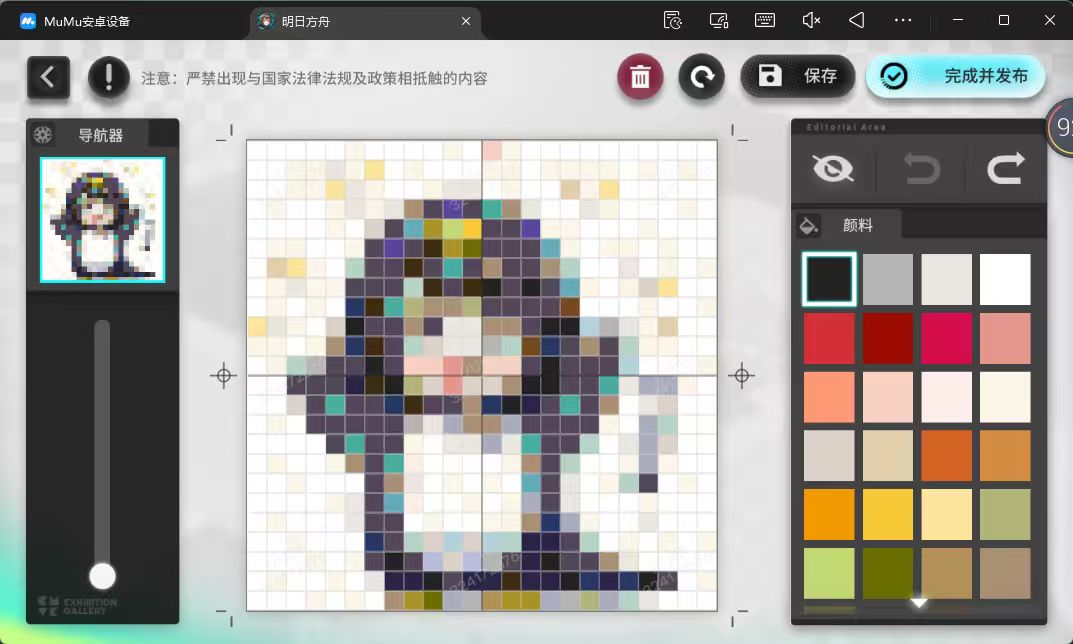Screen dimensions: 1073x644
Task: Click the paint bucket icon
Action: coord(809,225)
